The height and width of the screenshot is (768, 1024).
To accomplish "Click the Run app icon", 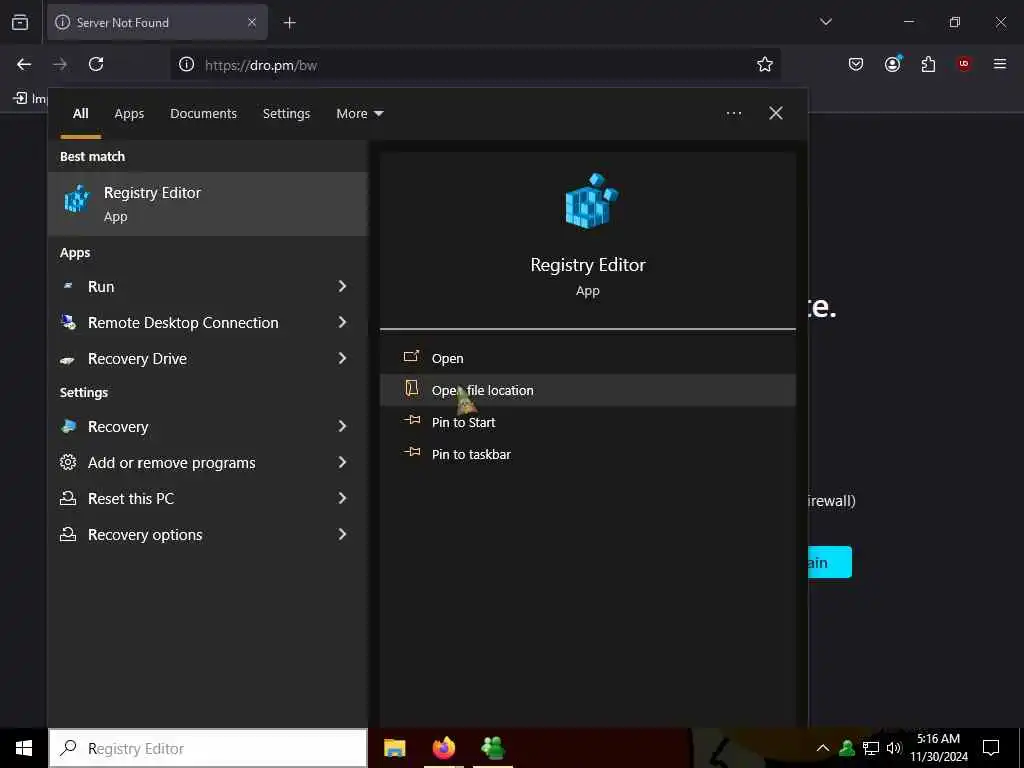I will point(68,286).
